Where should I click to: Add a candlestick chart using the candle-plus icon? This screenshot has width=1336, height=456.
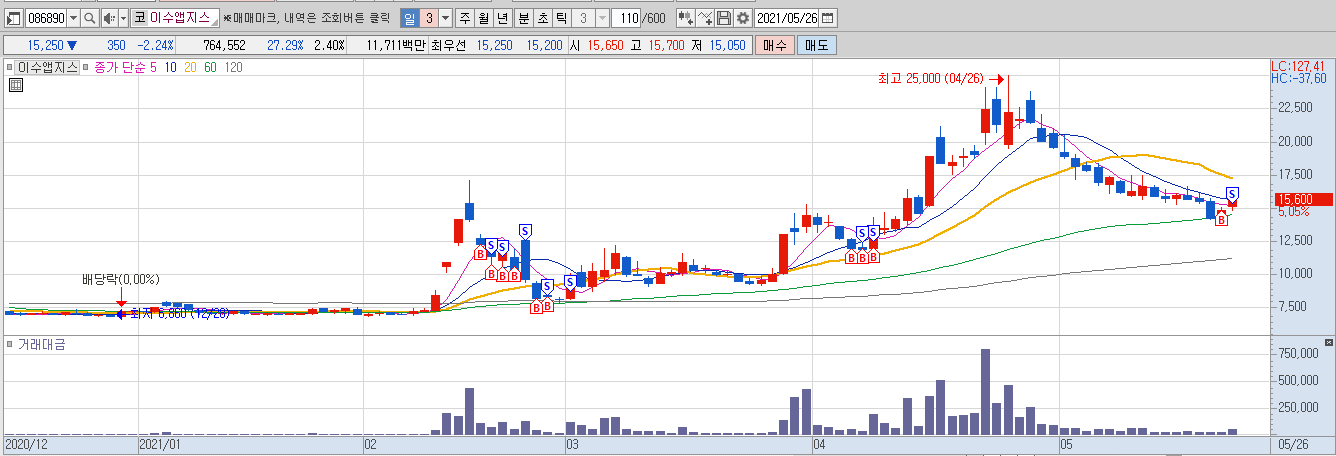click(685, 18)
